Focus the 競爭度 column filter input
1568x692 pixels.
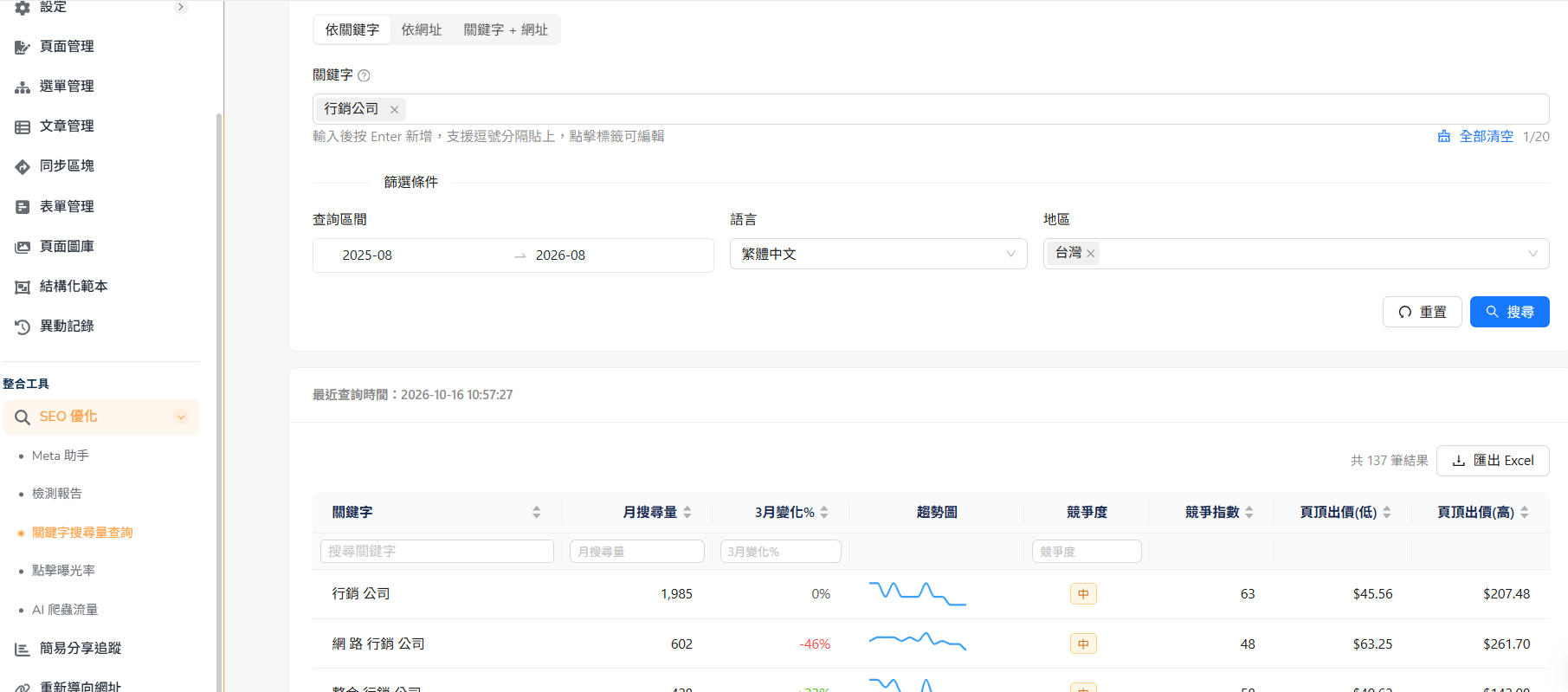tap(1087, 552)
